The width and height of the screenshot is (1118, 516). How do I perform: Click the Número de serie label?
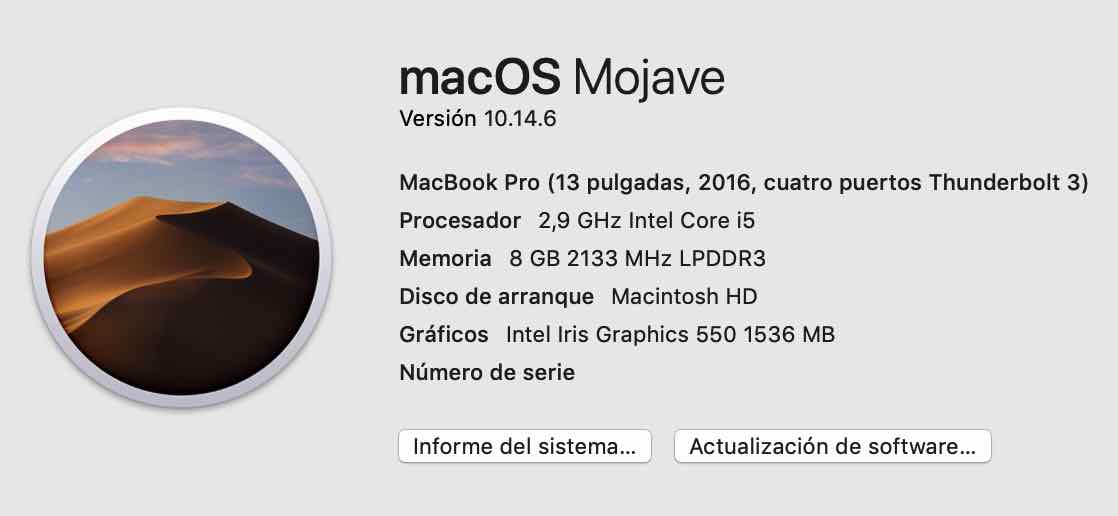487,371
